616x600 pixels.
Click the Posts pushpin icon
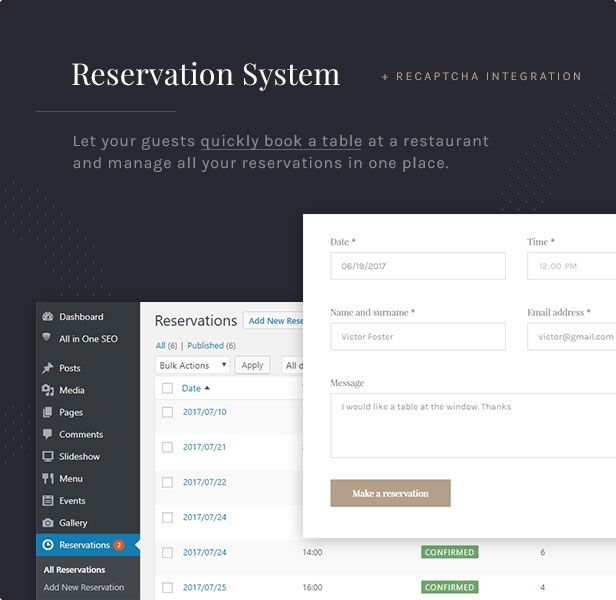coord(48,368)
